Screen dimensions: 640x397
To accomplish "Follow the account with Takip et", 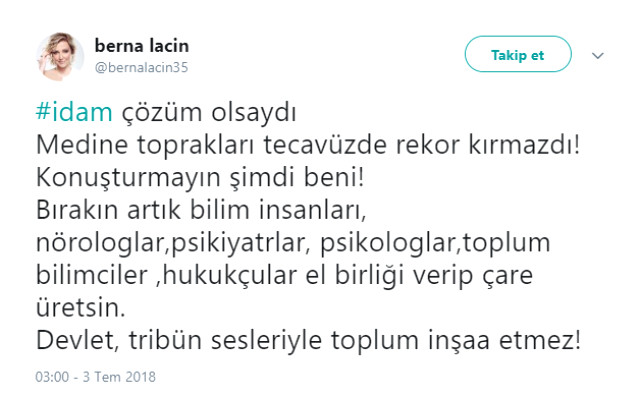I will 518,54.
